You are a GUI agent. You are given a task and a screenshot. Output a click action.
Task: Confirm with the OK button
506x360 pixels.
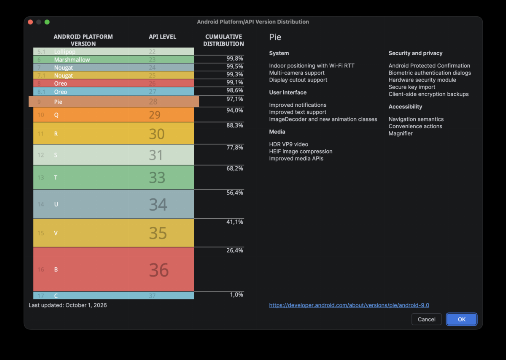pyautogui.click(x=462, y=319)
